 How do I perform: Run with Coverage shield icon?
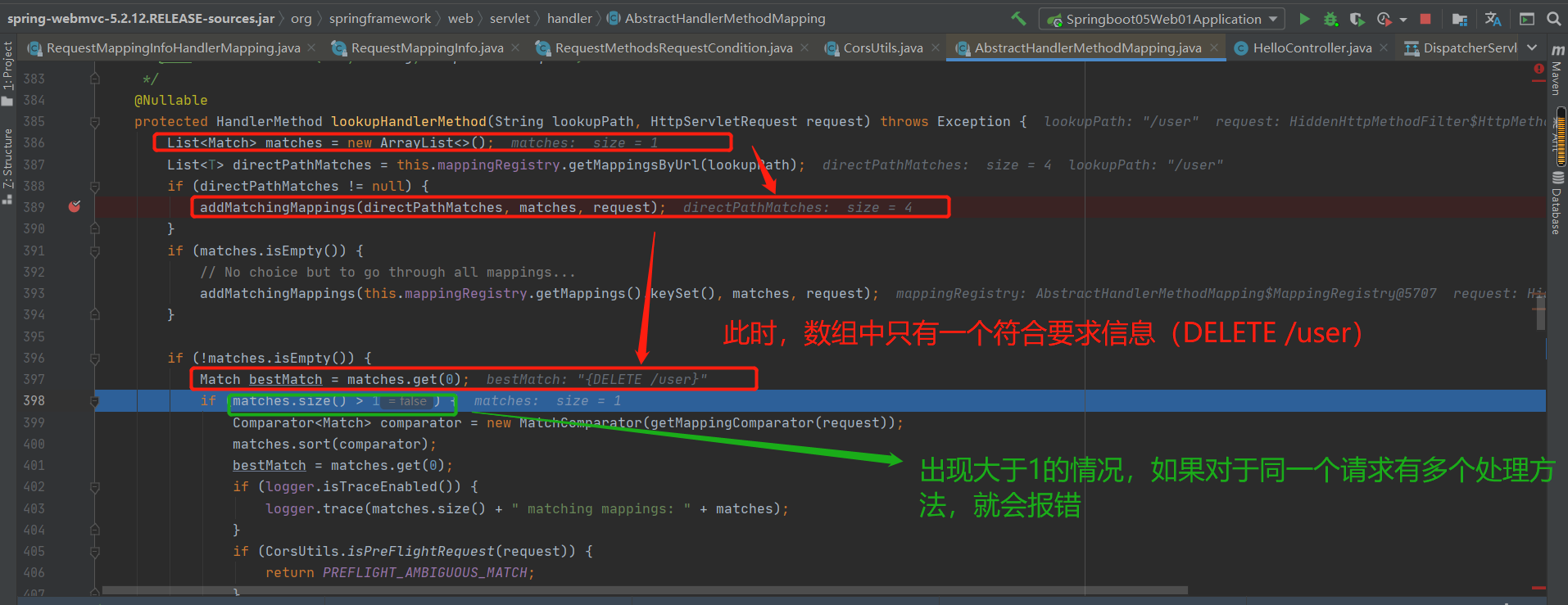[1357, 18]
